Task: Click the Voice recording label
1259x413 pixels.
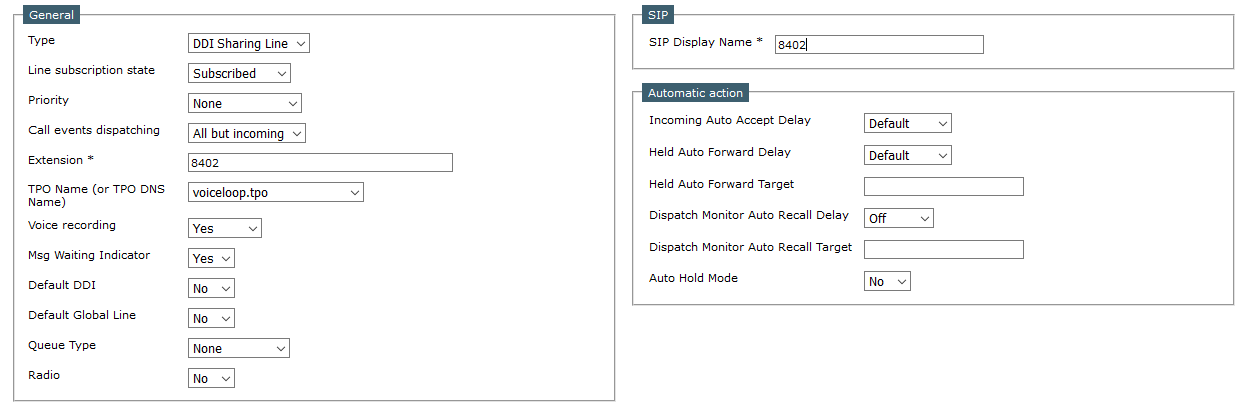Action: click(x=72, y=225)
